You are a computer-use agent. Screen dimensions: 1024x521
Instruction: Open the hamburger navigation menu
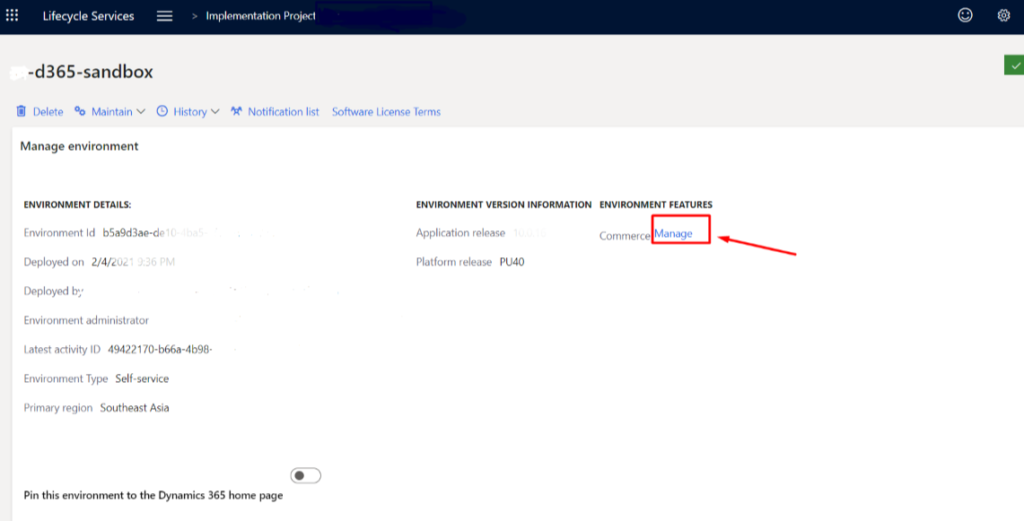(x=165, y=16)
